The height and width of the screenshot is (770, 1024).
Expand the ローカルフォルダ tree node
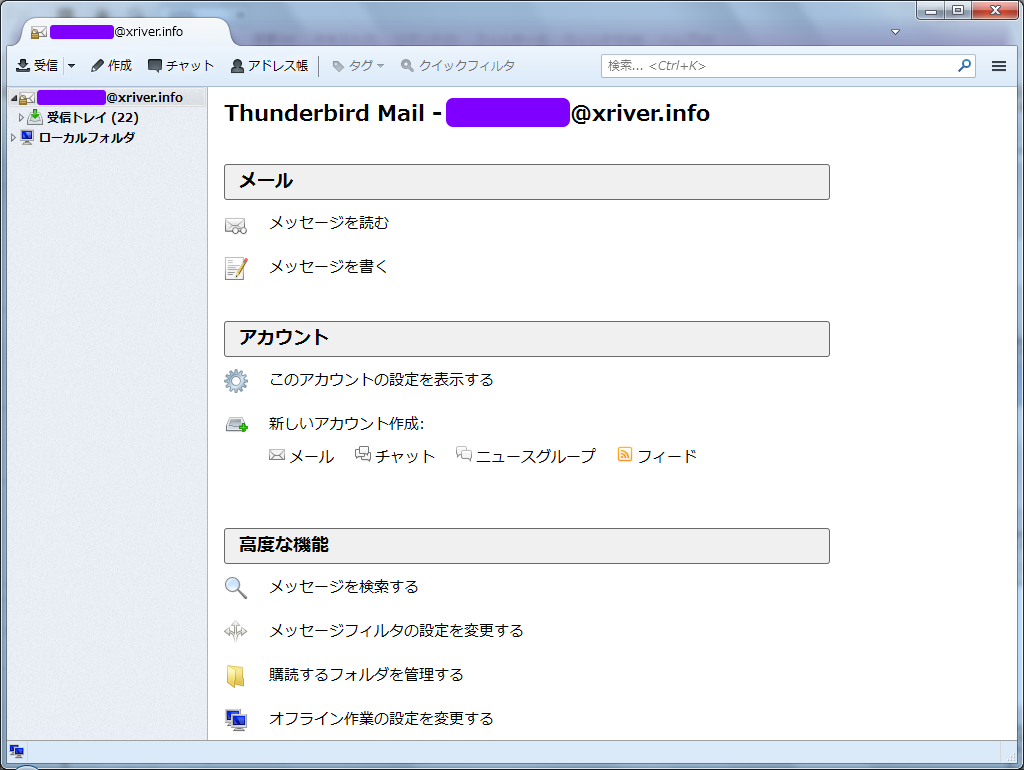click(x=13, y=138)
